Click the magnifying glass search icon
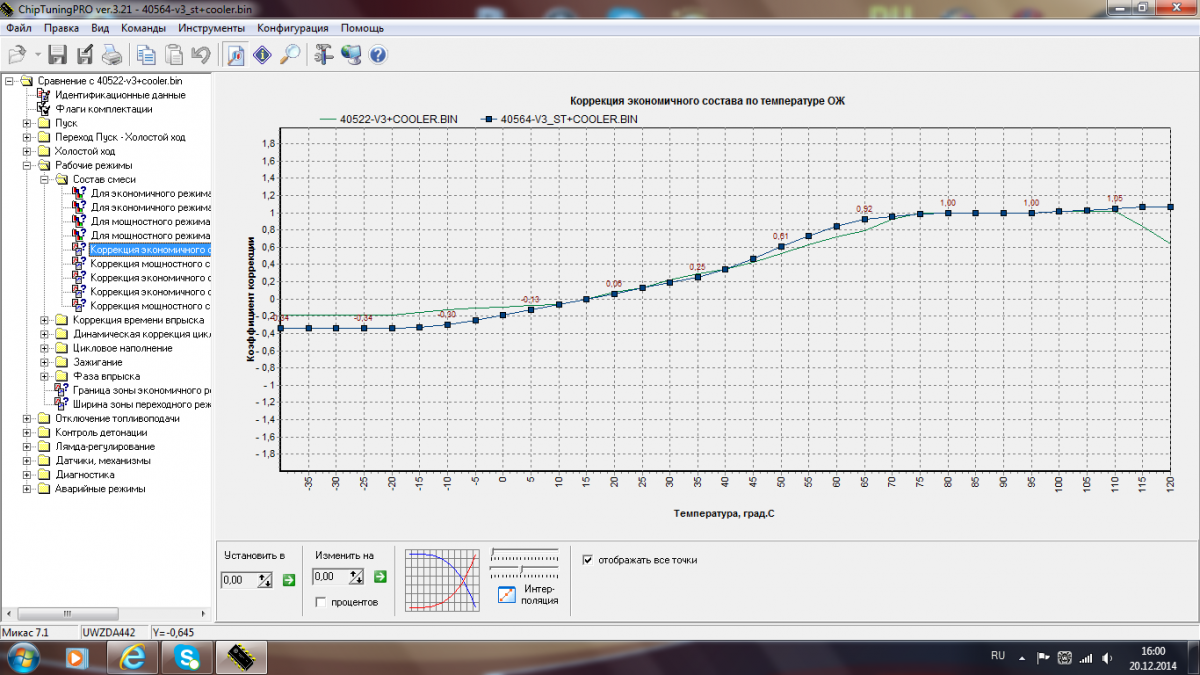Screen dimensions: 1200x675 (x=290, y=55)
